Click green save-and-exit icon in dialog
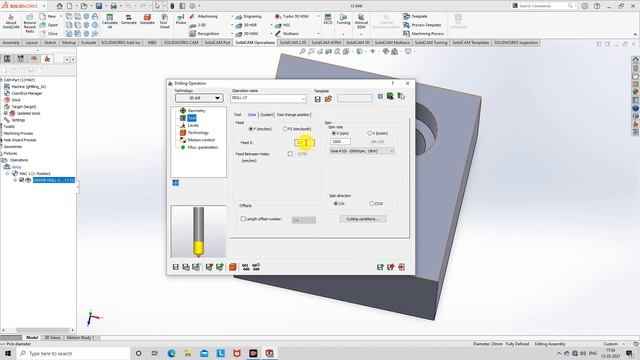The image size is (640, 360). [x=380, y=267]
